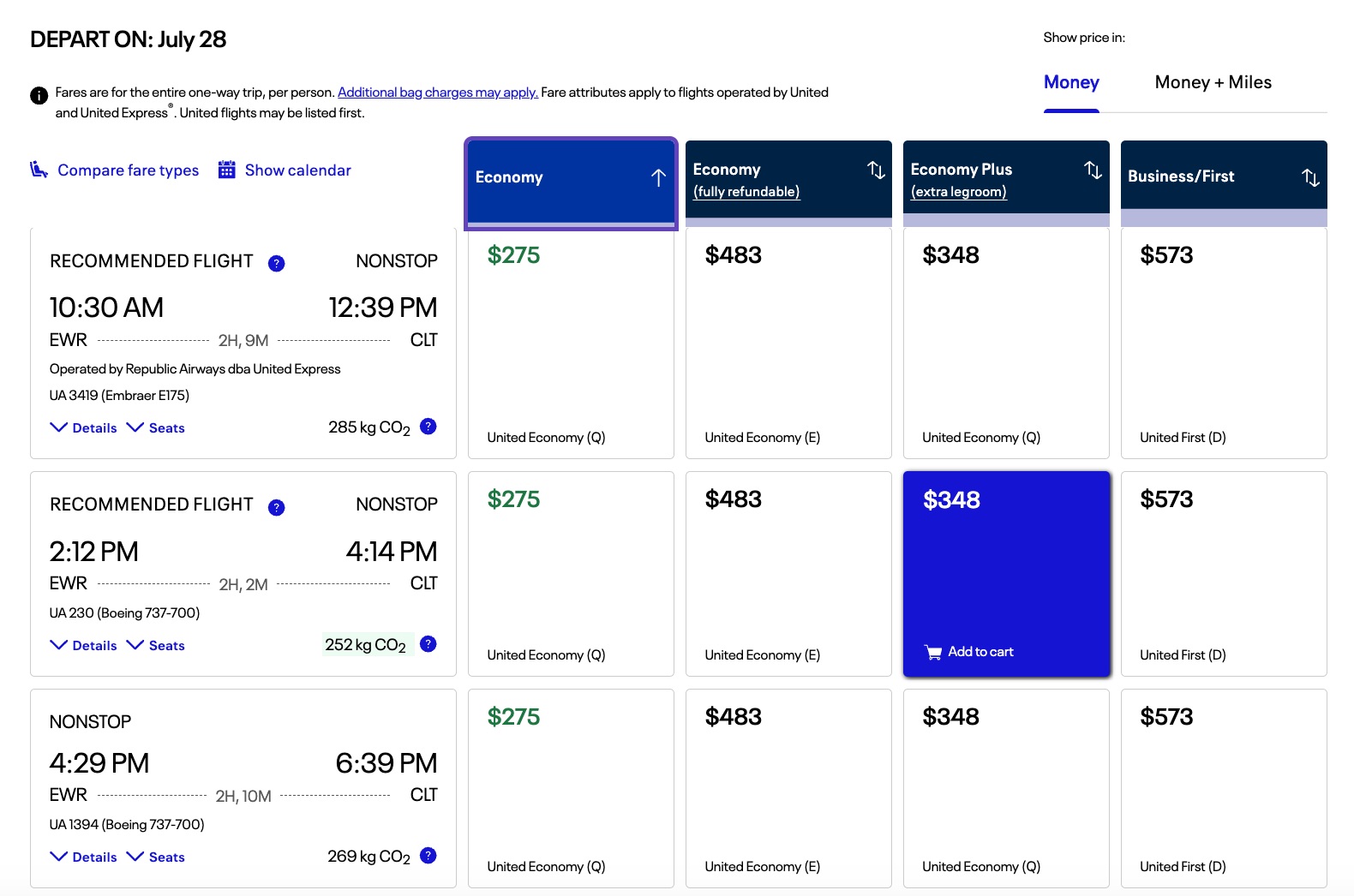The image size is (1354, 896).
Task: Select $573 First fare for 2:12 PM flight
Action: 1224,574
